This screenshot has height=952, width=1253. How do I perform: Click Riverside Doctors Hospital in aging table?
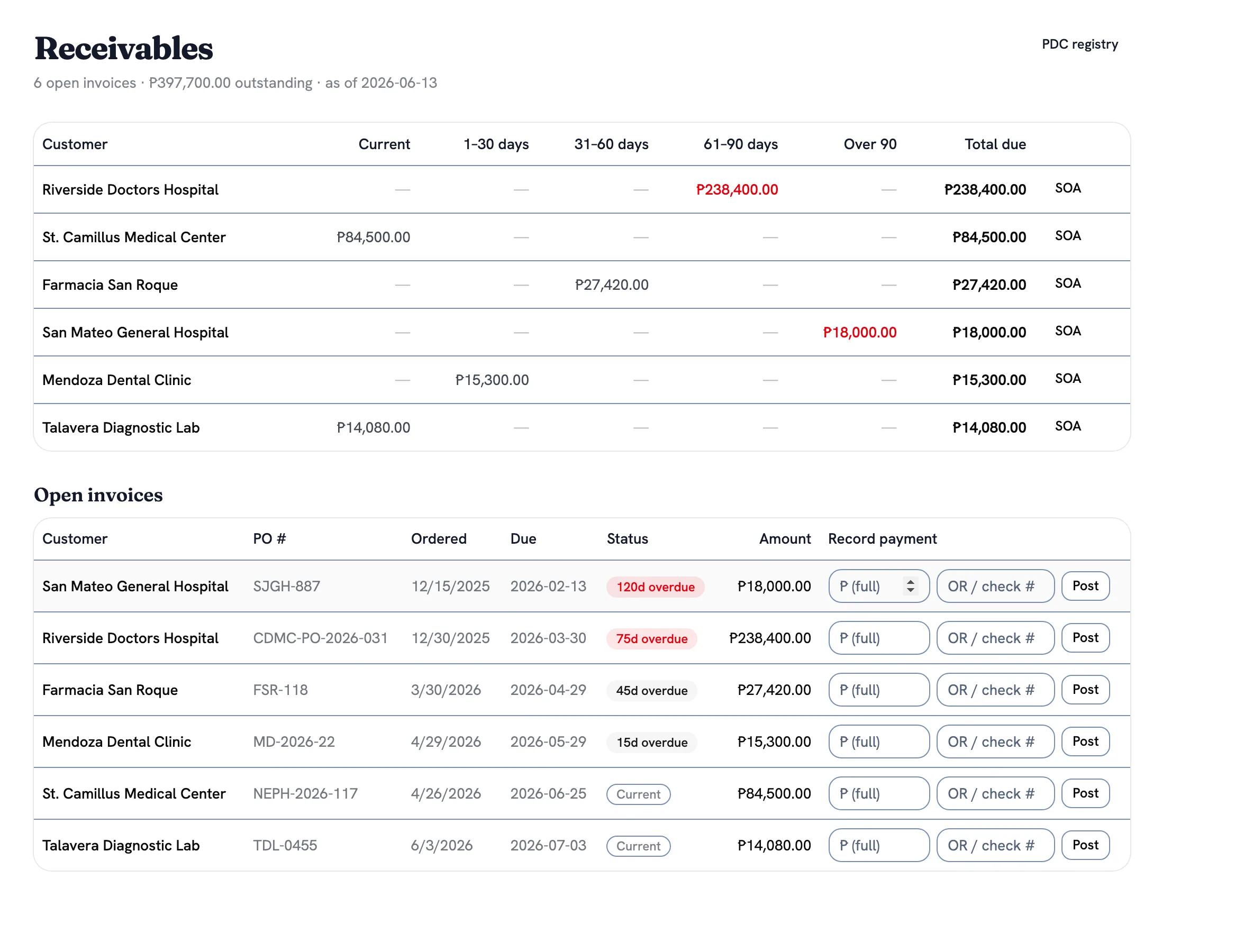pyautogui.click(x=130, y=189)
